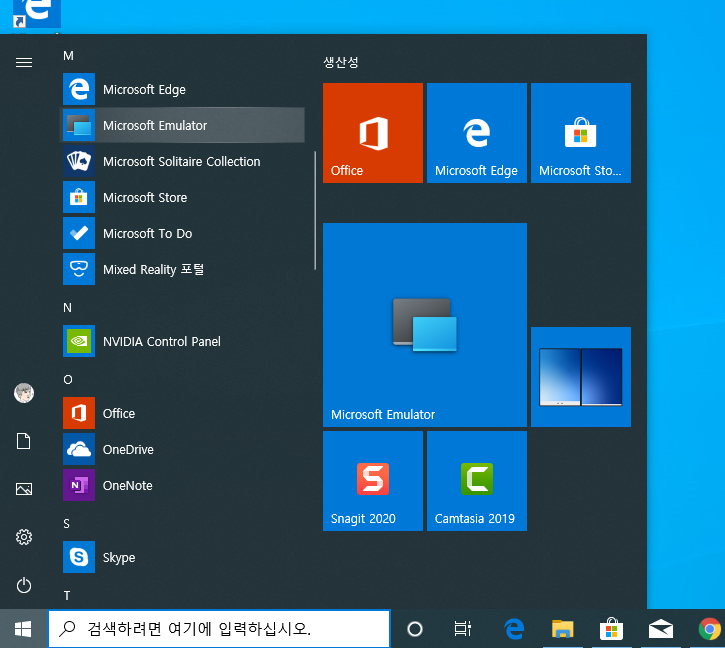
Task: Launch OneNote from the app list
Action: click(183, 486)
